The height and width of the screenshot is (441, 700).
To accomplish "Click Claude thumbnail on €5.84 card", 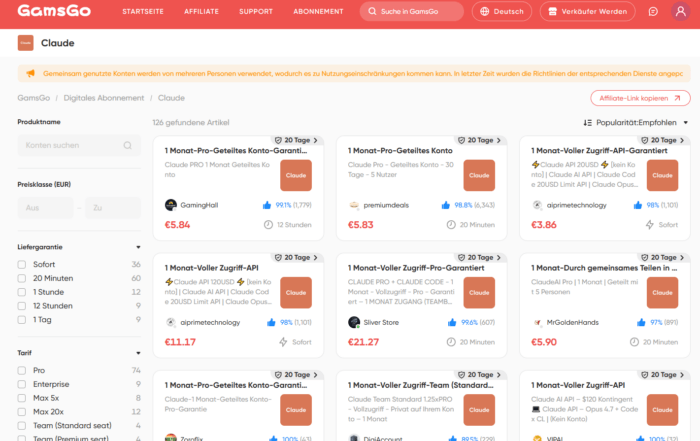I will click(296, 175).
